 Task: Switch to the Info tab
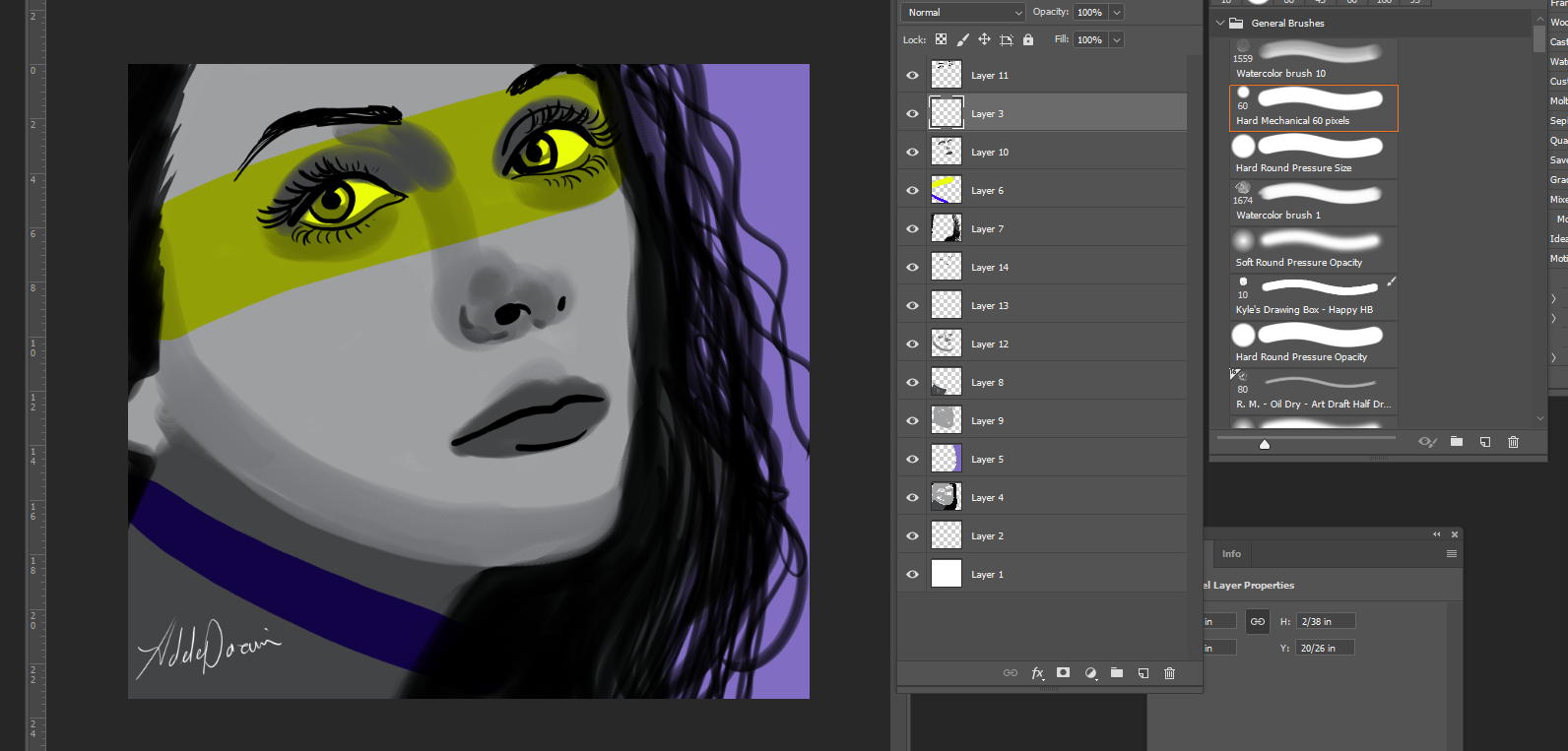(x=1231, y=554)
